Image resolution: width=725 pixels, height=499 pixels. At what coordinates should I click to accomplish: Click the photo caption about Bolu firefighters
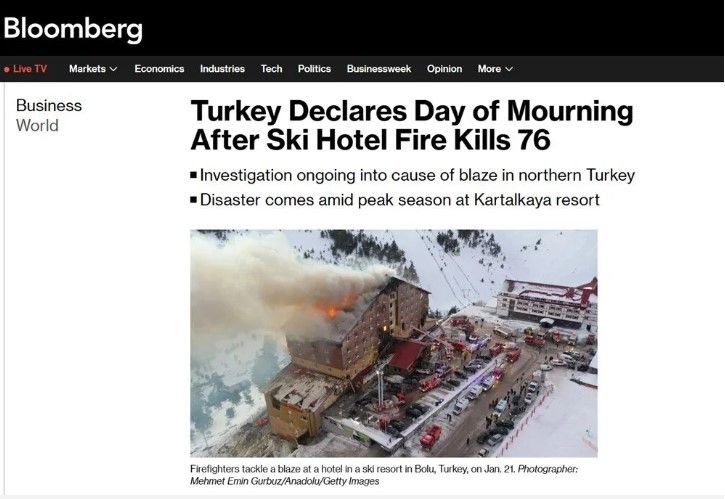pos(384,475)
